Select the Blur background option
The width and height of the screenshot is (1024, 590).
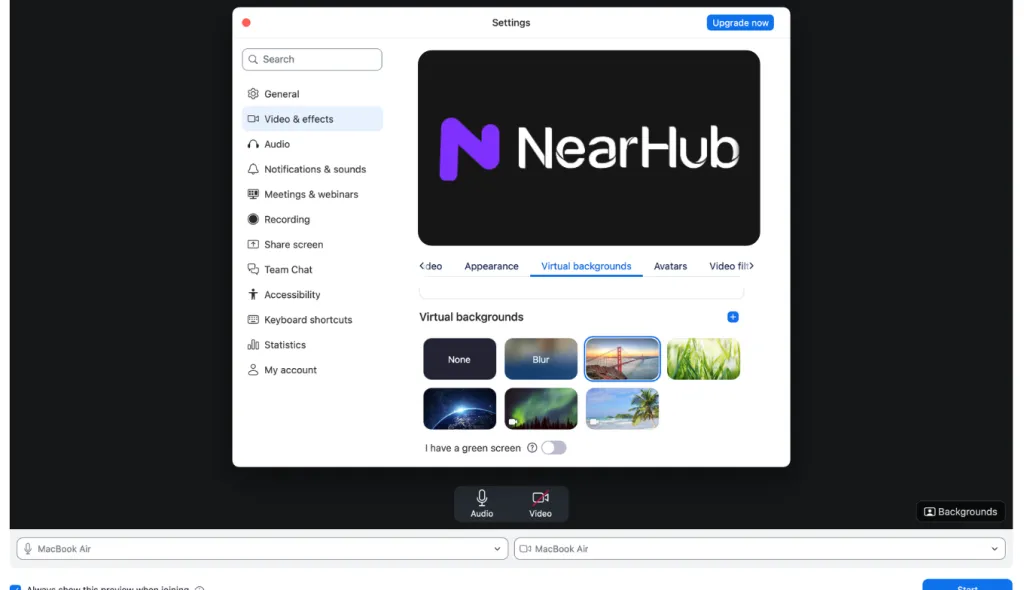pos(541,359)
